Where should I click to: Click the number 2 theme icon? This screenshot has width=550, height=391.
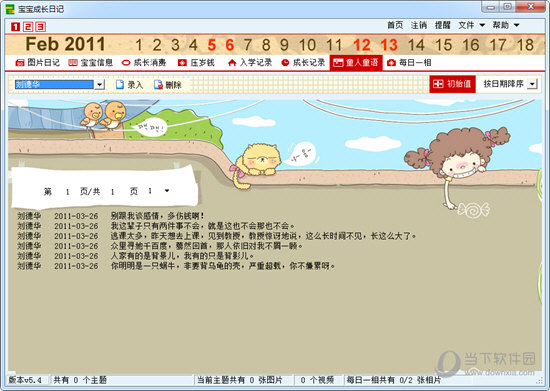click(x=28, y=27)
